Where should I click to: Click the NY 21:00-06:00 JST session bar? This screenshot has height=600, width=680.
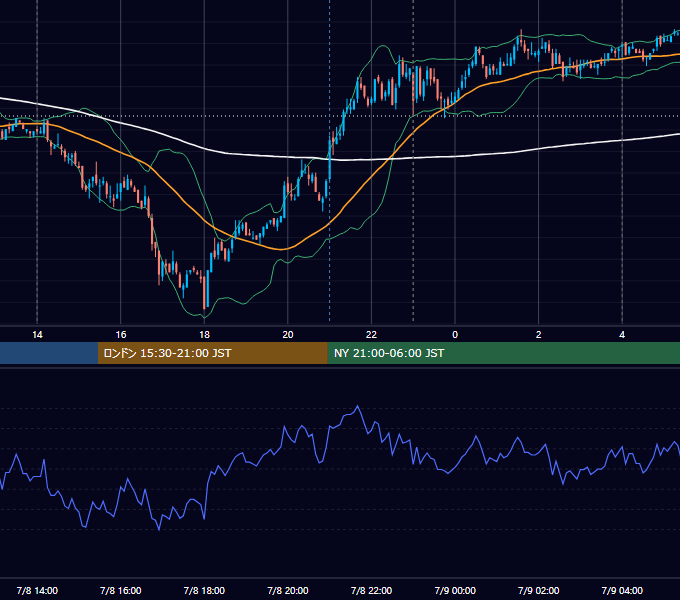tap(503, 353)
